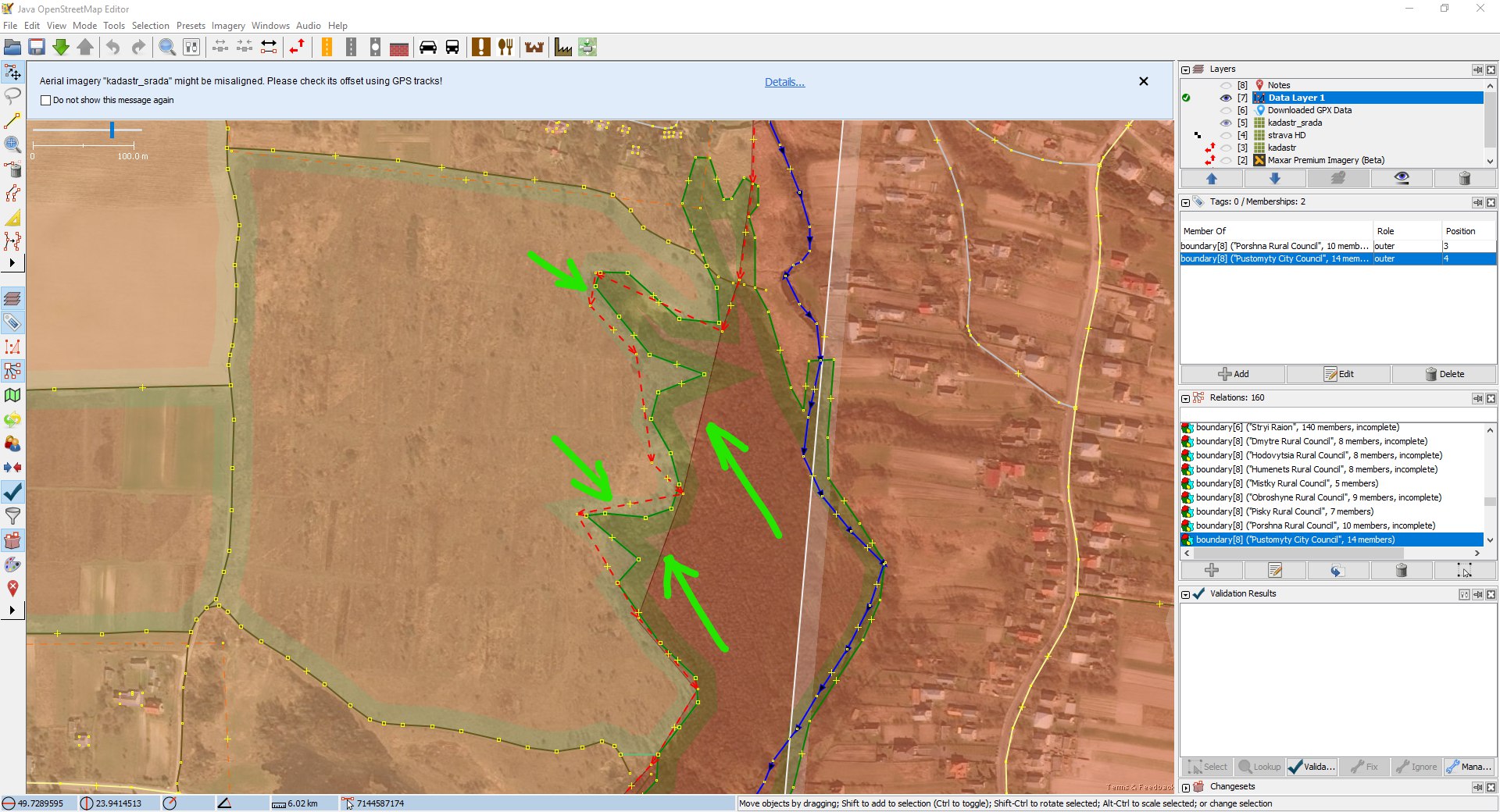The height and width of the screenshot is (812, 1500).
Task: Open the Edit menu
Action: (32, 26)
